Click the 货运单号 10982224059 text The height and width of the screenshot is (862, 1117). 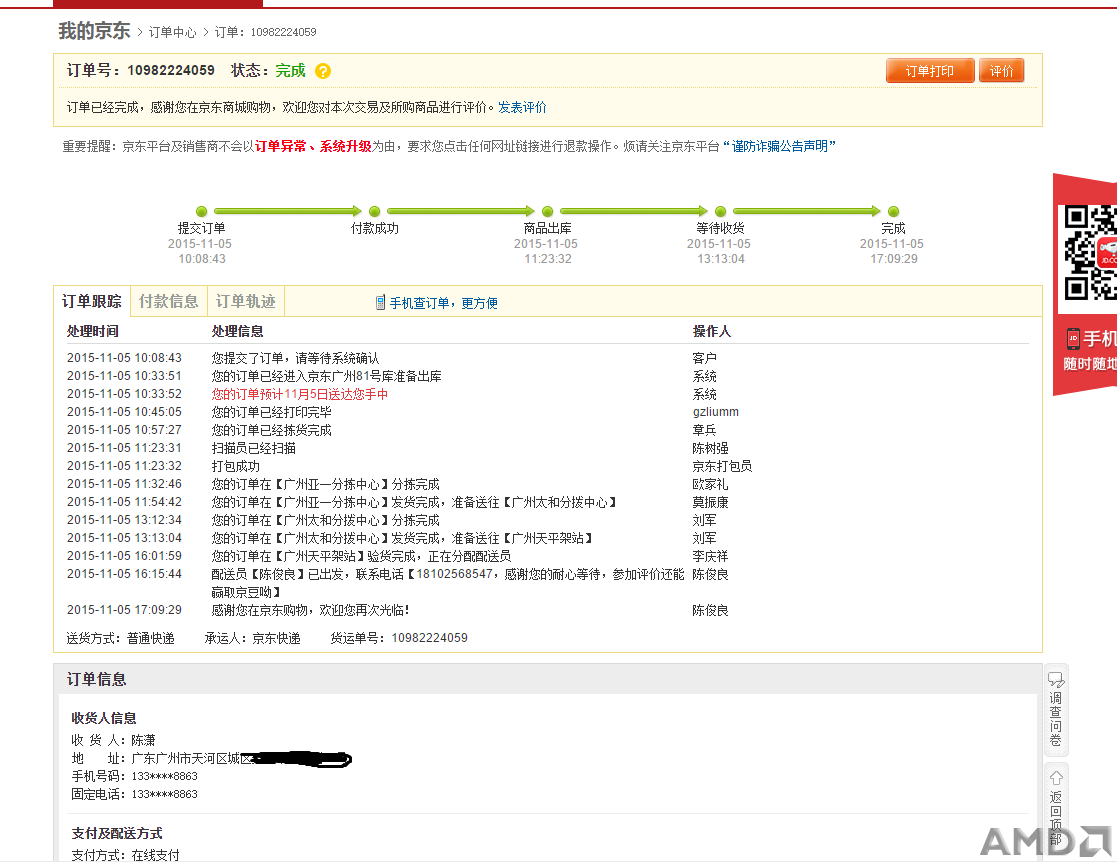[x=399, y=638]
